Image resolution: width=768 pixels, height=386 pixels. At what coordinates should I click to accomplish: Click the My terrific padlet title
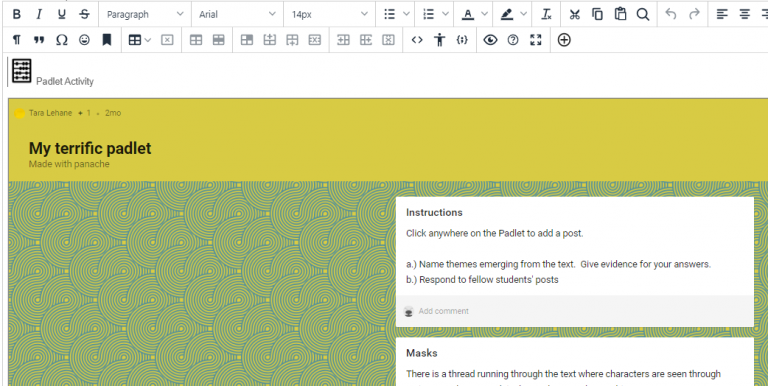pyautogui.click(x=90, y=148)
